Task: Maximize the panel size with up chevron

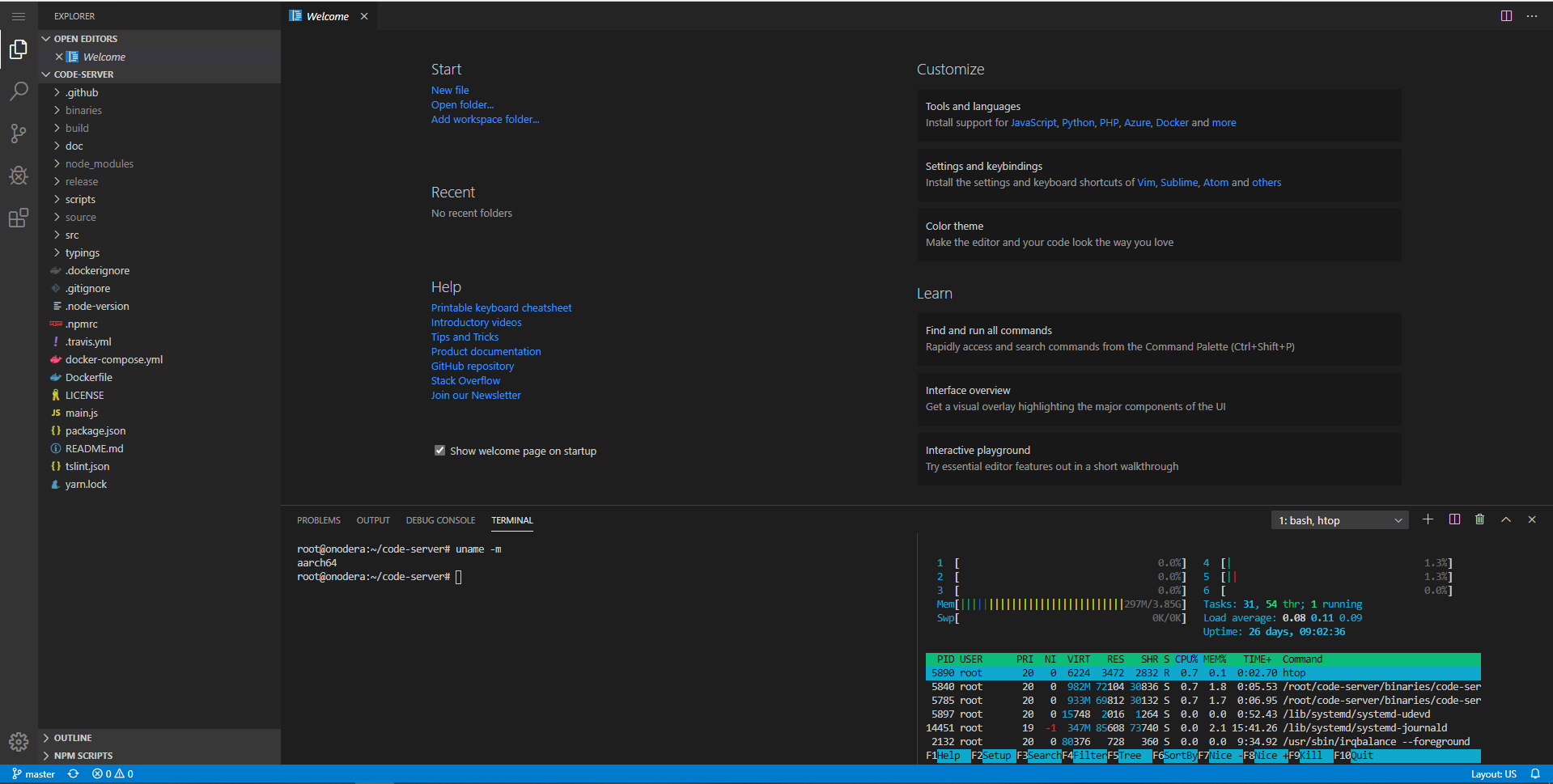Action: pos(1506,519)
